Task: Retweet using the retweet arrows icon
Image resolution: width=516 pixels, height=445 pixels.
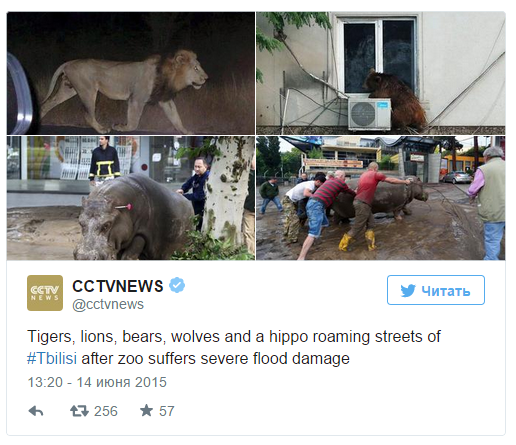Action: 79,411
